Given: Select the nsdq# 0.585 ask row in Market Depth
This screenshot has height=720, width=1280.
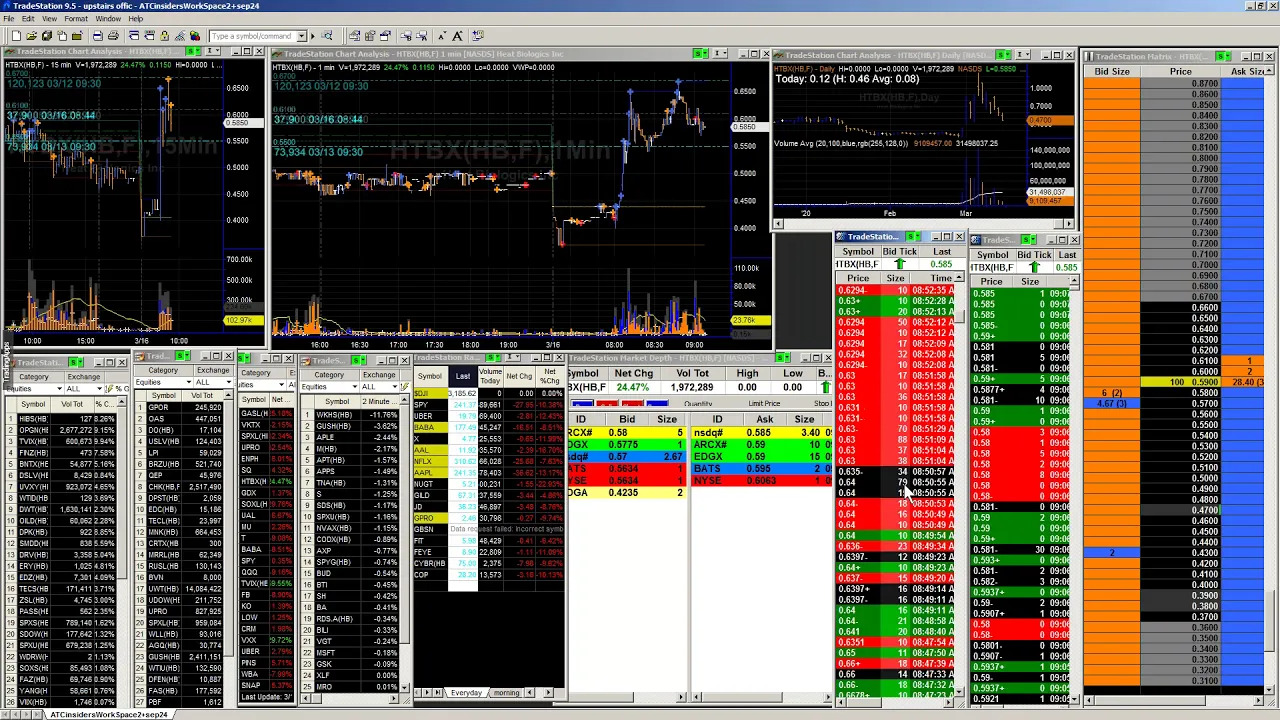Looking at the screenshot, I should click(761, 433).
